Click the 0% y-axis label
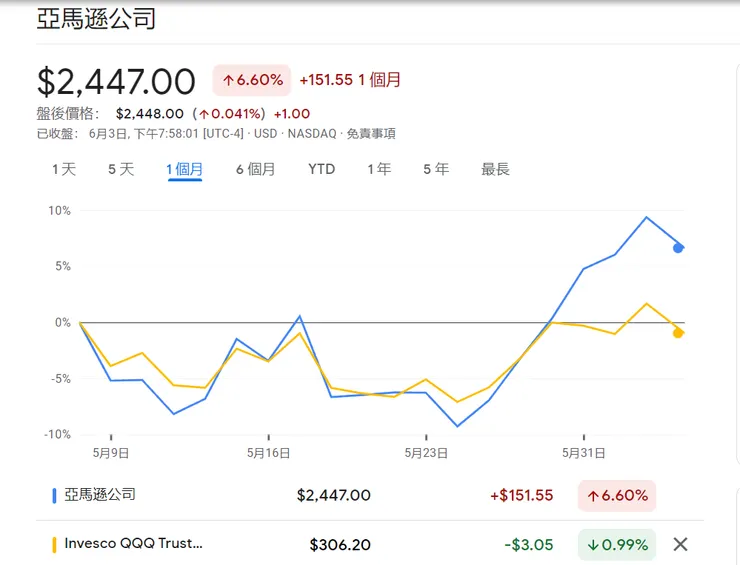The image size is (740, 565). [x=63, y=322]
